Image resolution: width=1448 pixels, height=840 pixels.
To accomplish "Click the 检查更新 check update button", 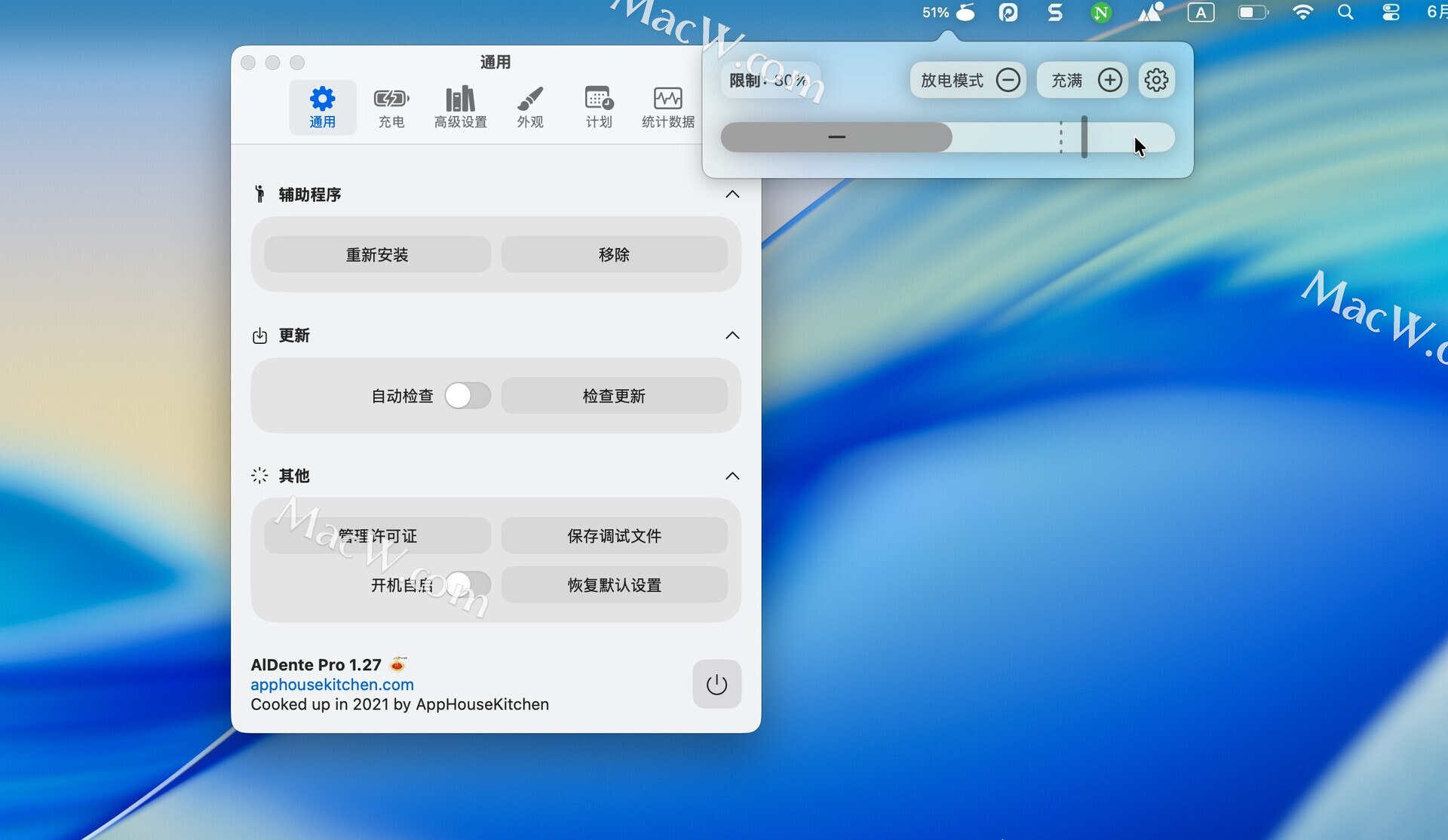I will point(614,396).
